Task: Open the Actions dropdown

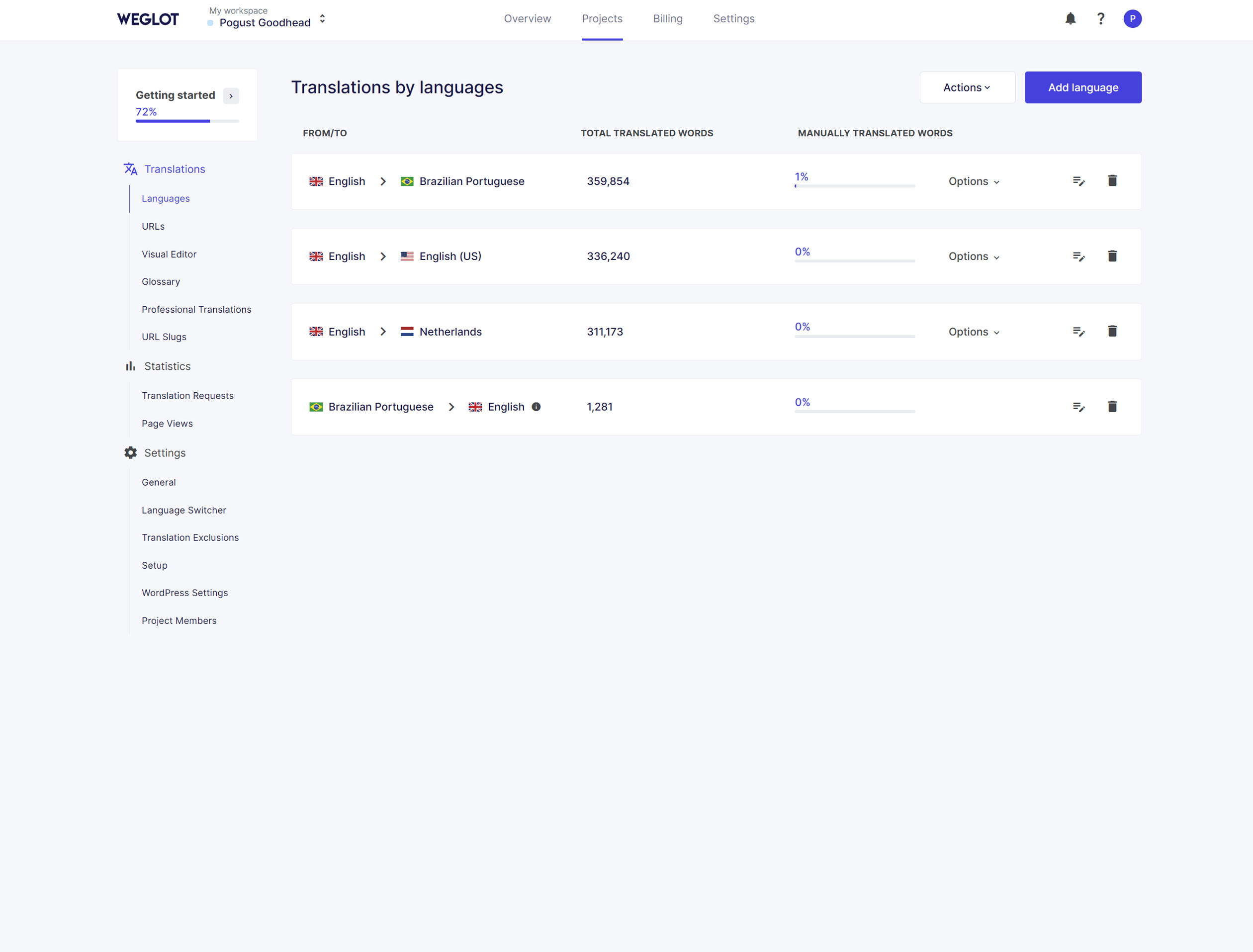Action: pos(967,87)
